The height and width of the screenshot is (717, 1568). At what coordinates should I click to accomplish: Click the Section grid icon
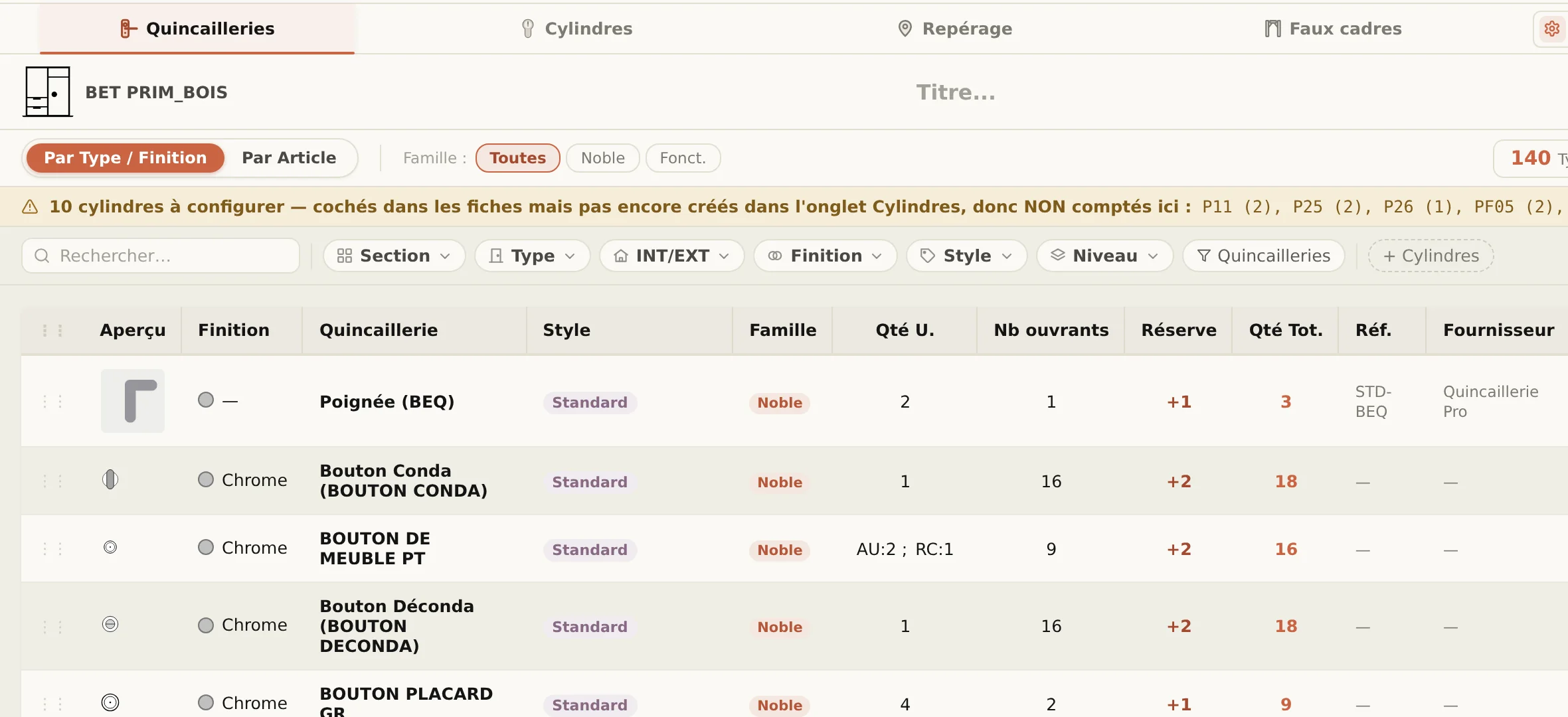pos(345,256)
